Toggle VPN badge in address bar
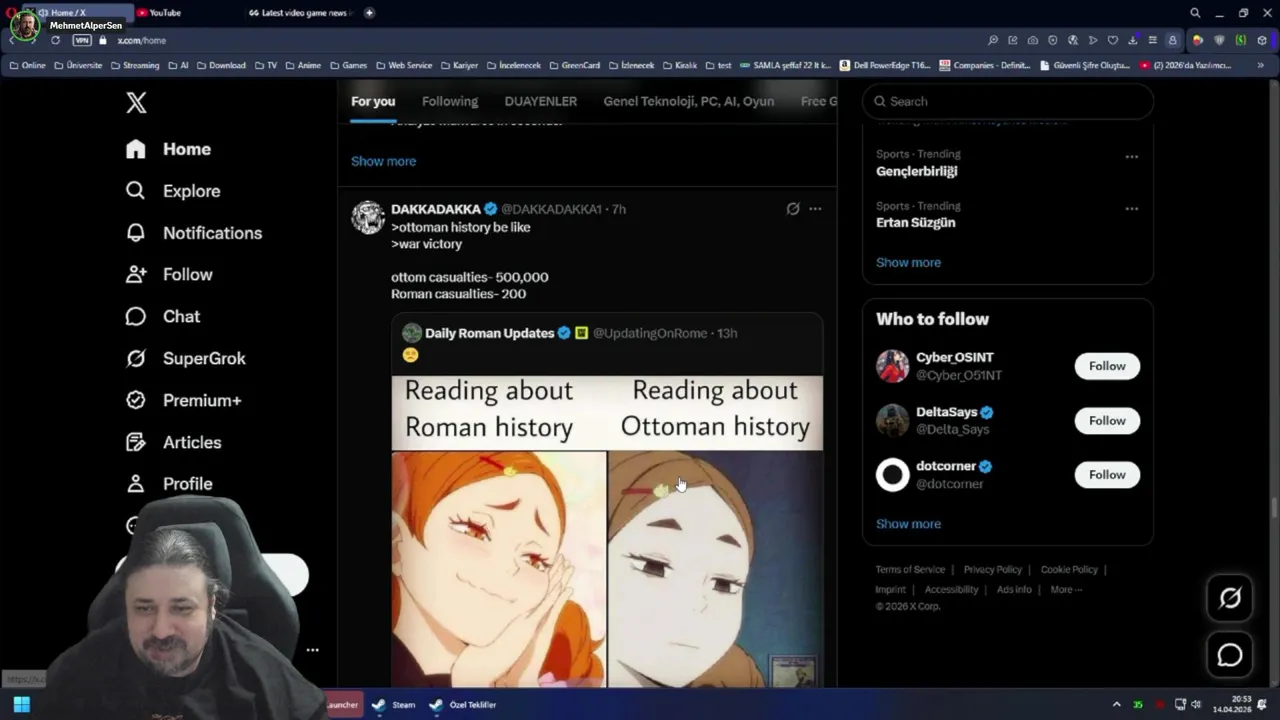The height and width of the screenshot is (720, 1280). (x=82, y=40)
